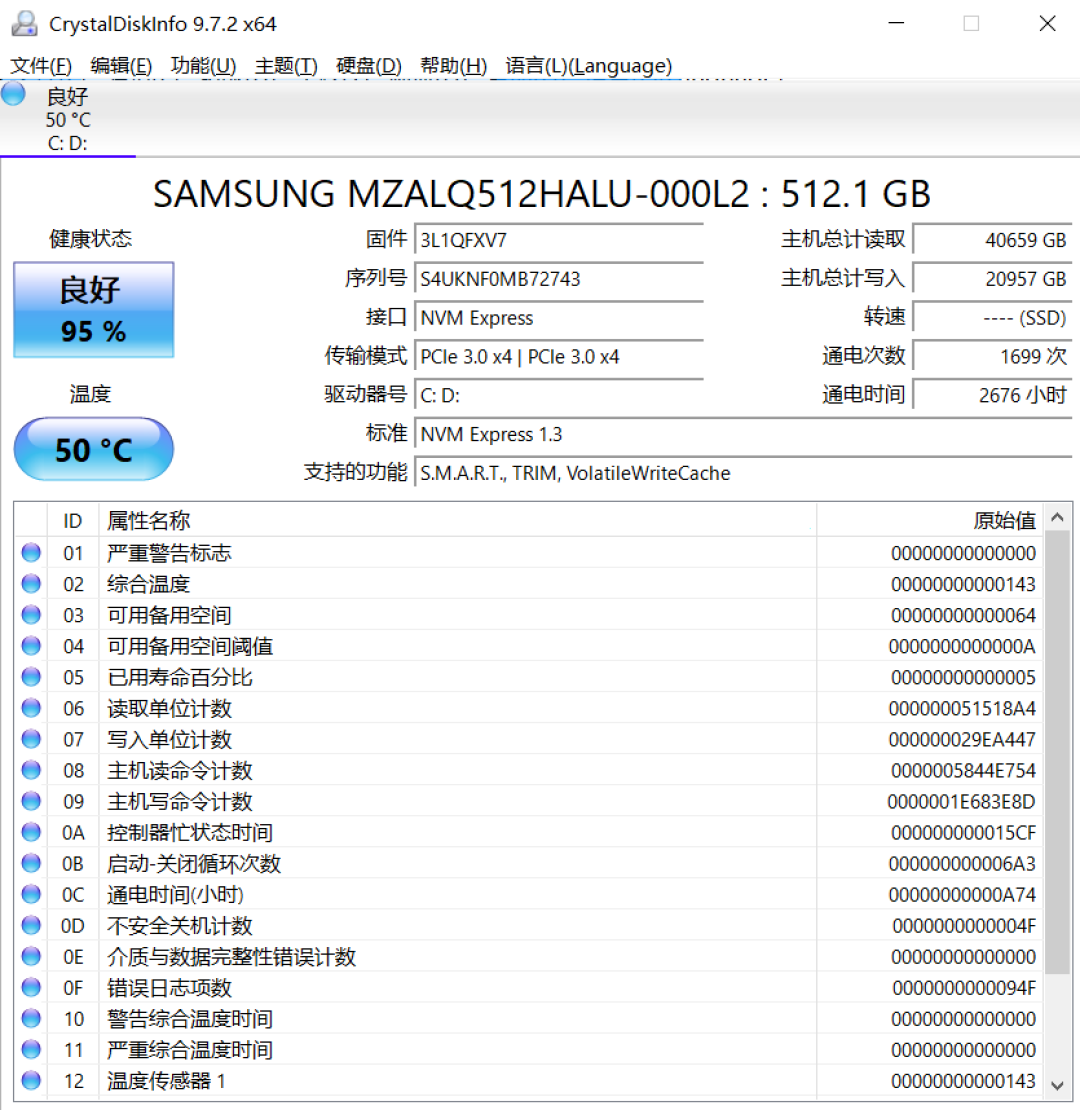The height and width of the screenshot is (1110, 1080).
Task: Click total host reads value 40659 GB
Action: click(x=992, y=240)
